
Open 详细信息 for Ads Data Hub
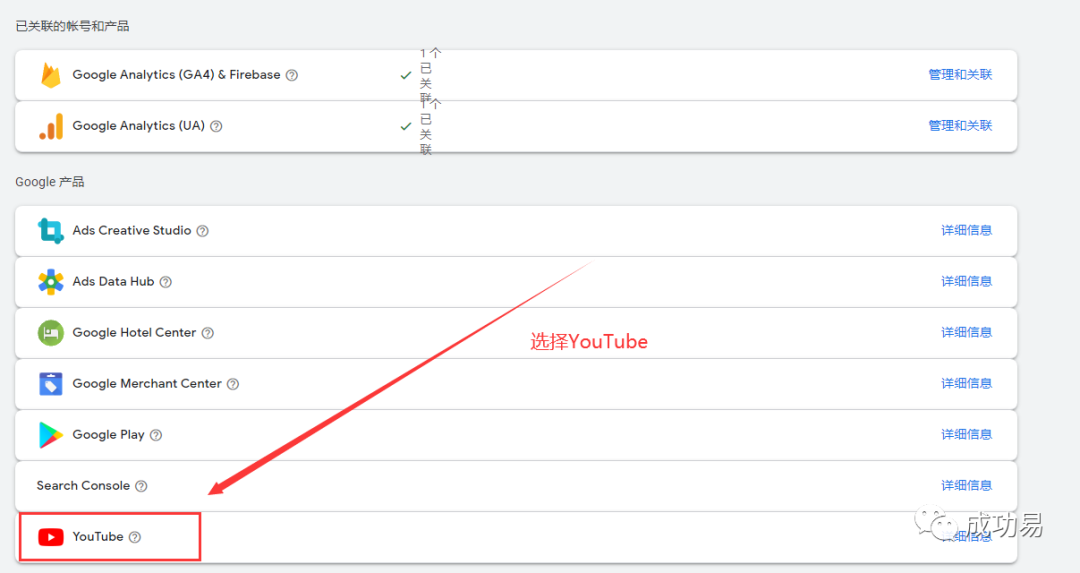click(966, 281)
